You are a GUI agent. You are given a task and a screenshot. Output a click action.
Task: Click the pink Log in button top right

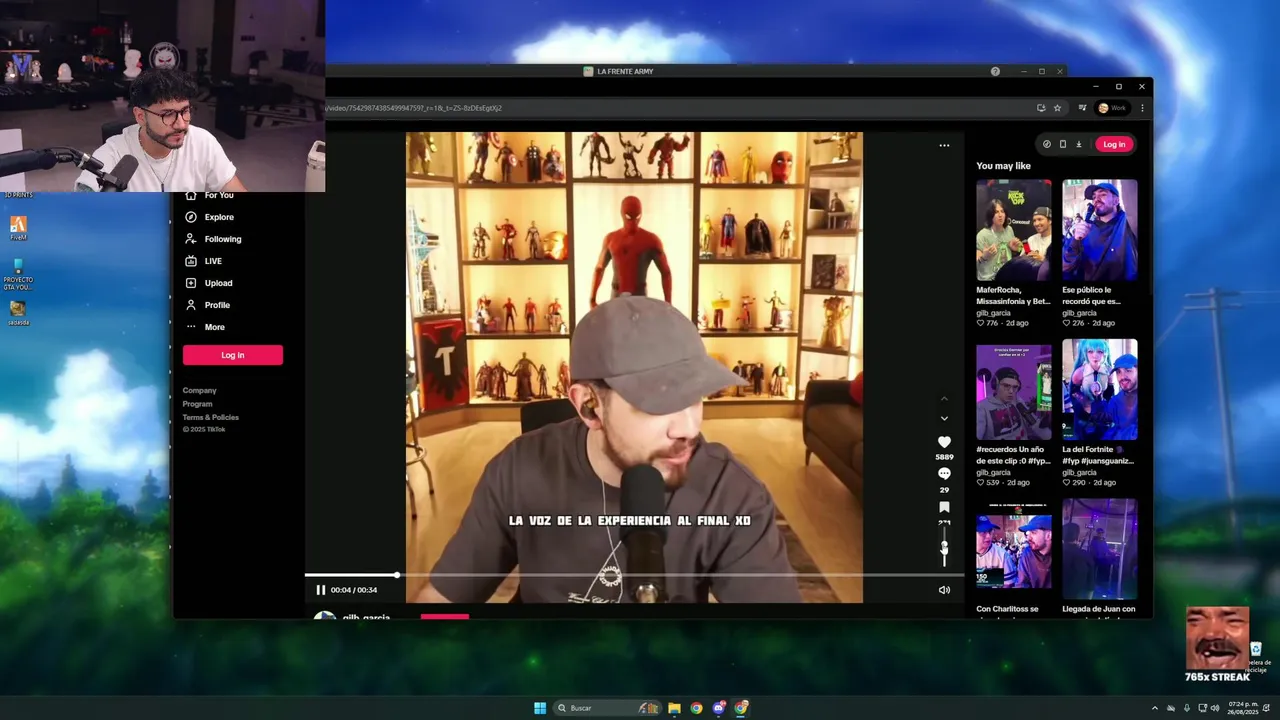tap(1114, 144)
